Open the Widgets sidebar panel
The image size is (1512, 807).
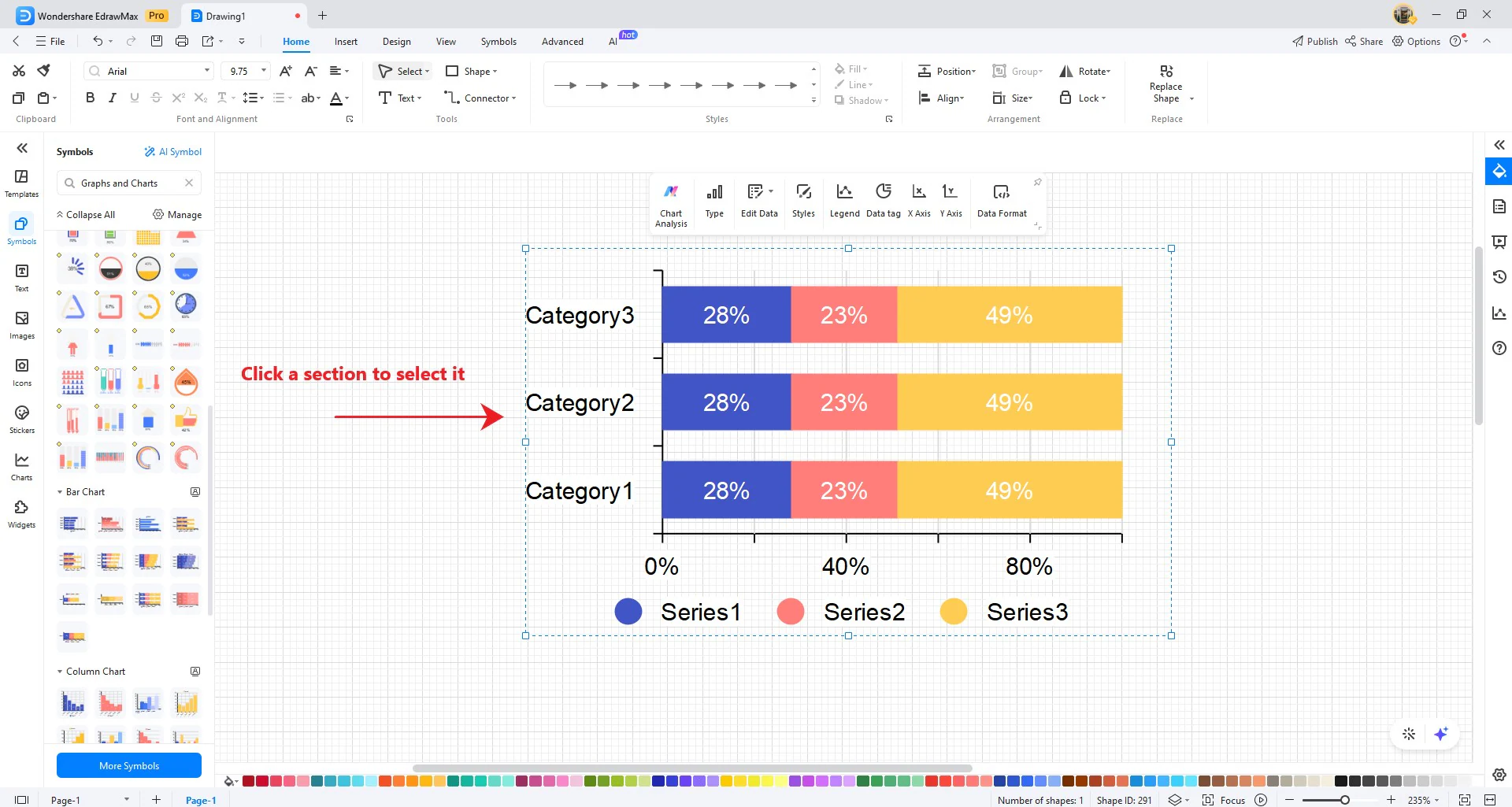22,513
